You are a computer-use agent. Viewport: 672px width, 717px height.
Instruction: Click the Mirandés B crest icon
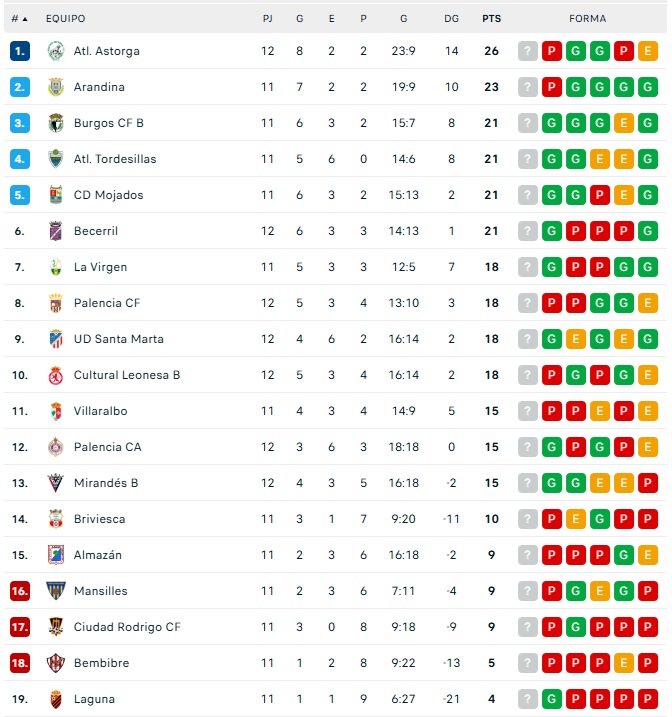click(55, 483)
